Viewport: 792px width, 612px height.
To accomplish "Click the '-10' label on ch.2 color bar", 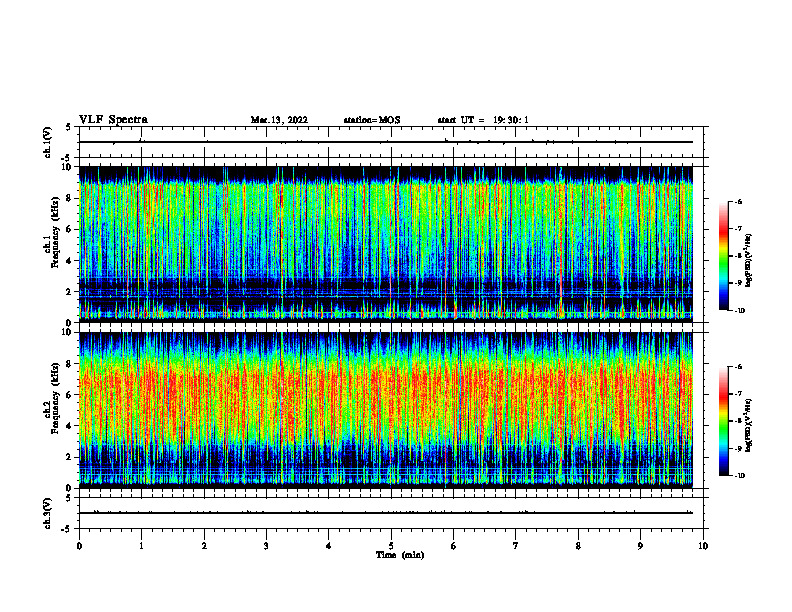I will coord(740,475).
